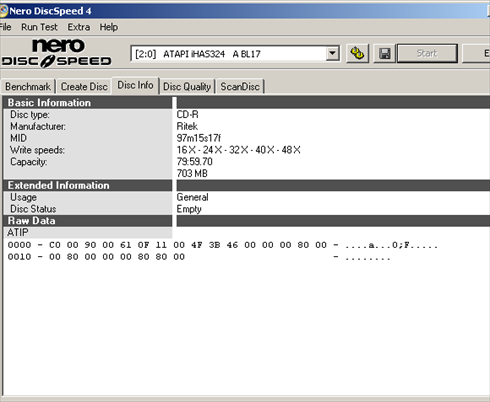Select the Disc Status label
This screenshot has height=402, width=490.
coord(33,209)
